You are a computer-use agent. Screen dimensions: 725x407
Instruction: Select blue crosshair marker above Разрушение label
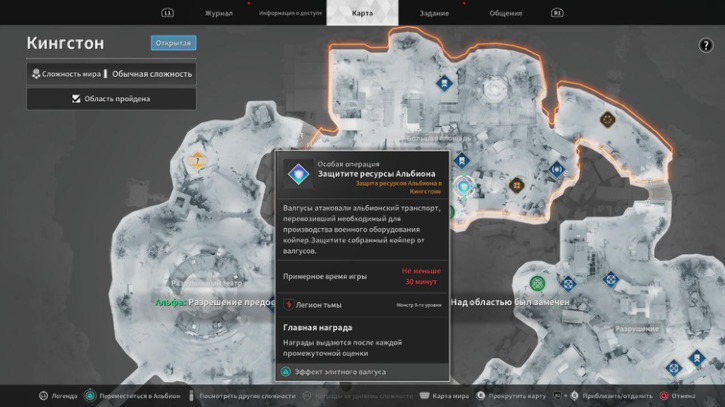click(x=611, y=280)
